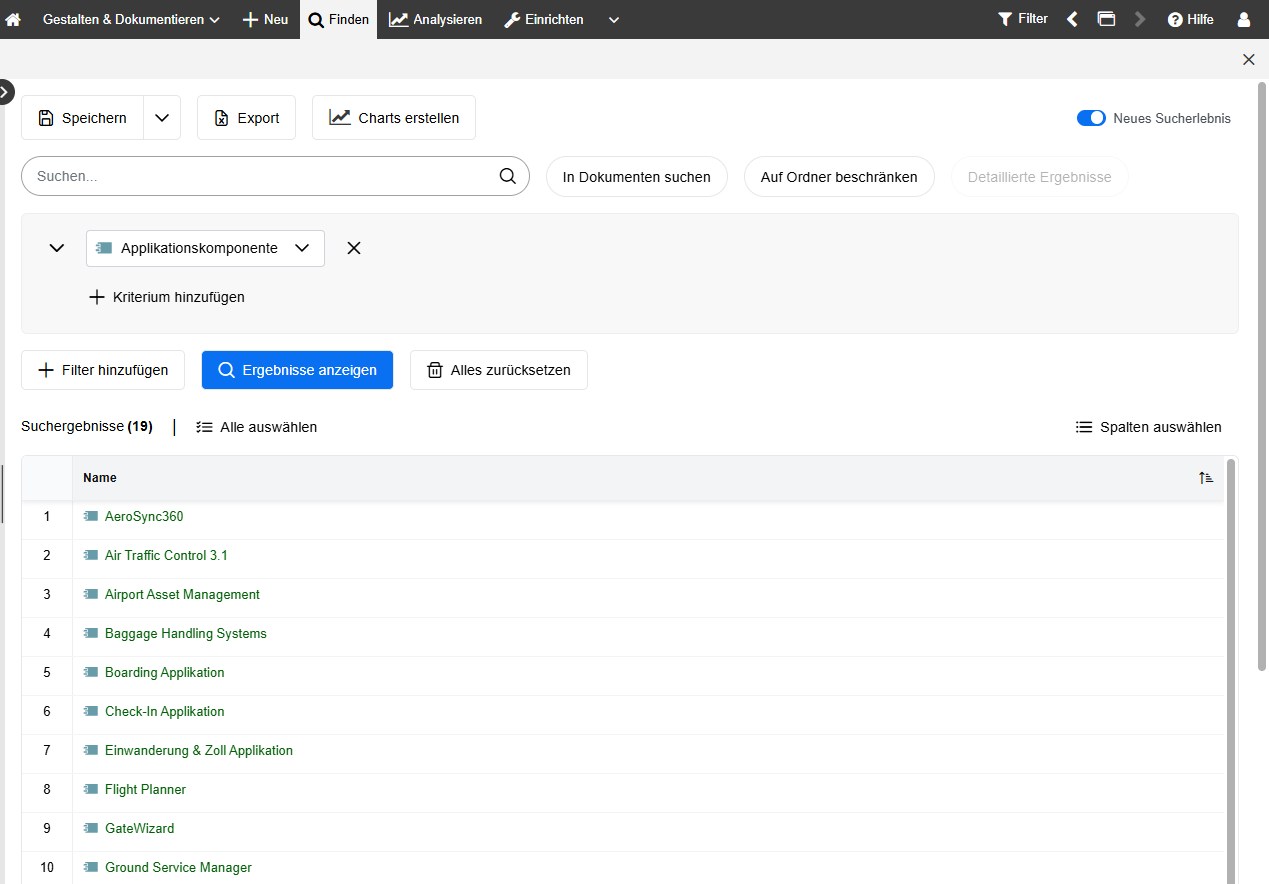Click into the Suchen search field
Image resolution: width=1269 pixels, height=884 pixels.
tap(250, 176)
